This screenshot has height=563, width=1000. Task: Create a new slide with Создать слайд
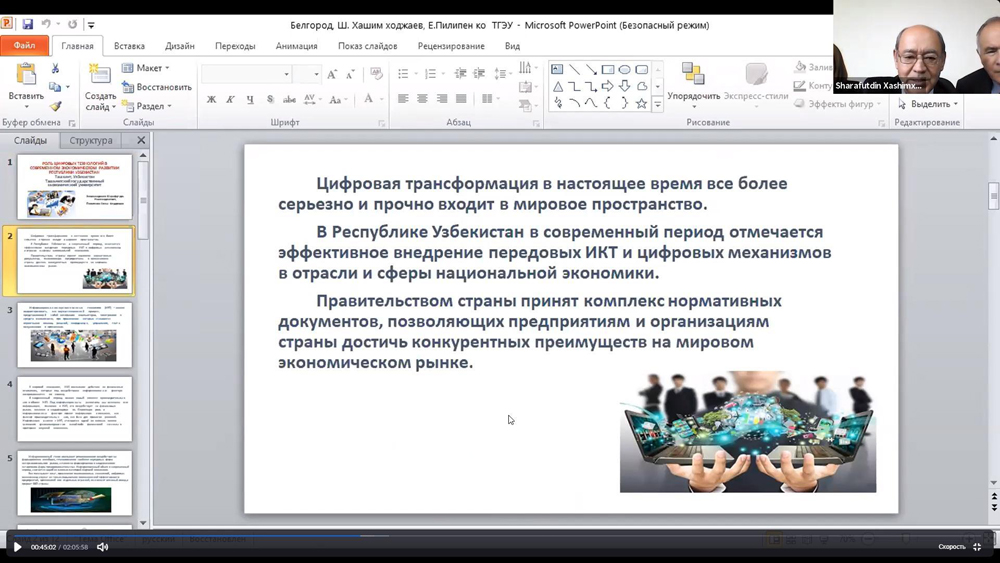pos(100,76)
